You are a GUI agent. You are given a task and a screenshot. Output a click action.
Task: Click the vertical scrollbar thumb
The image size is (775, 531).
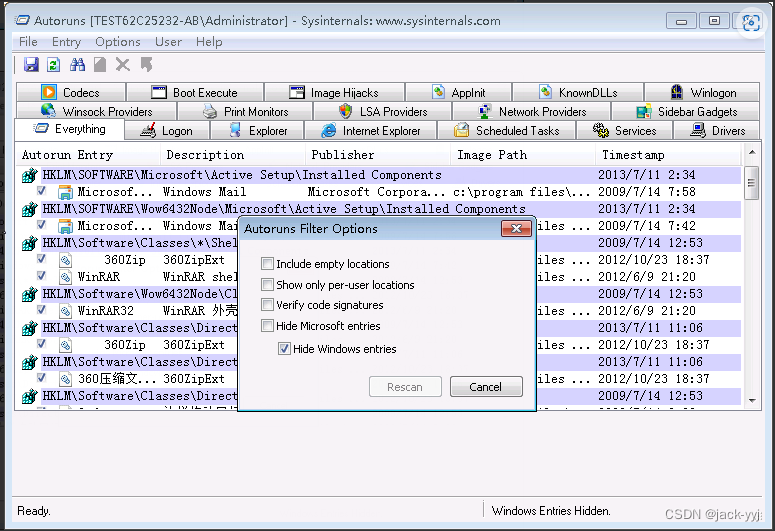click(x=751, y=183)
